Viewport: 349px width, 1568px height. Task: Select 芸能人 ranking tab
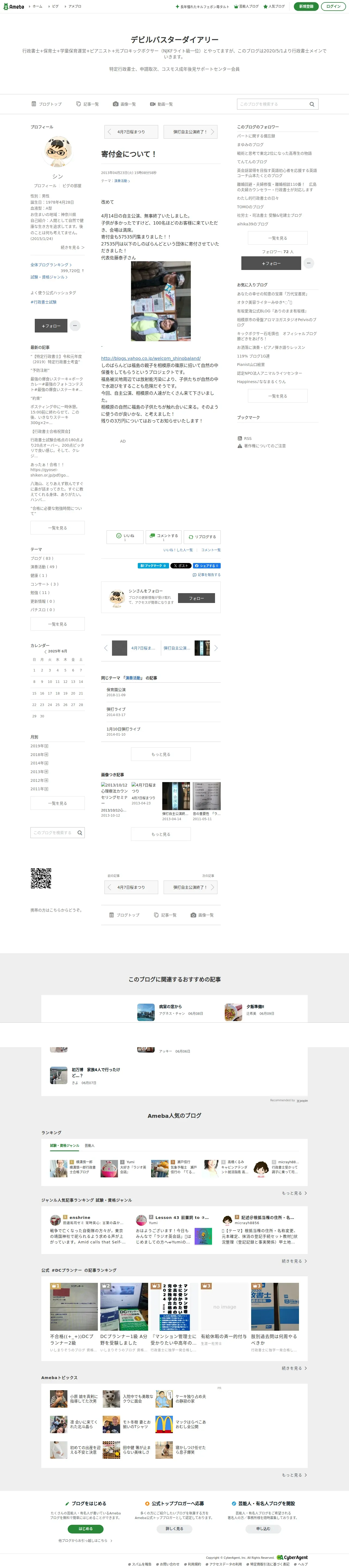89,1146
